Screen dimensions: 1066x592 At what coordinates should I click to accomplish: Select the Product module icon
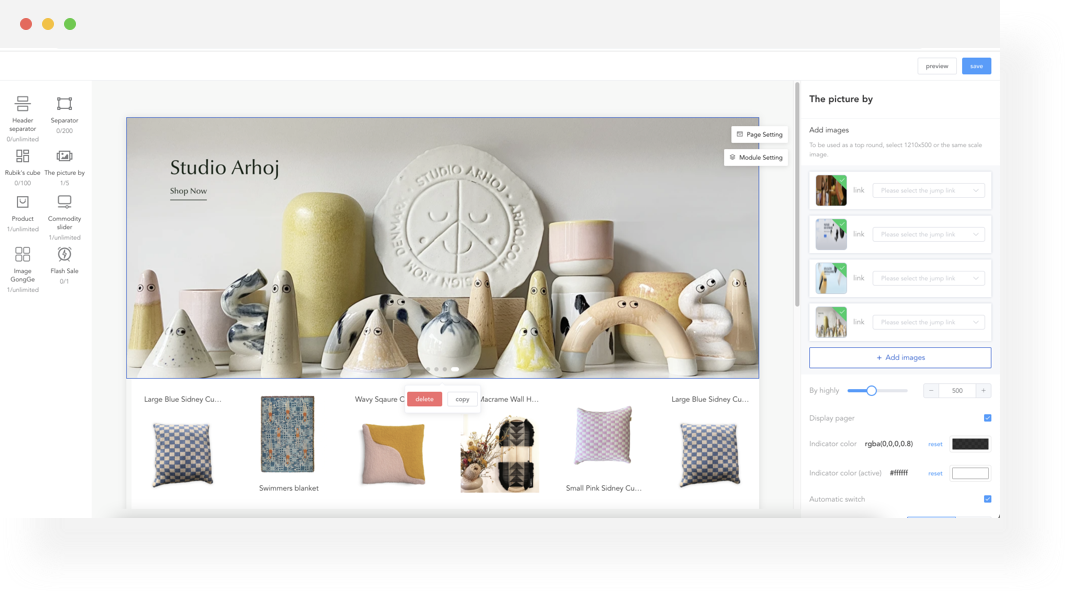pos(22,202)
